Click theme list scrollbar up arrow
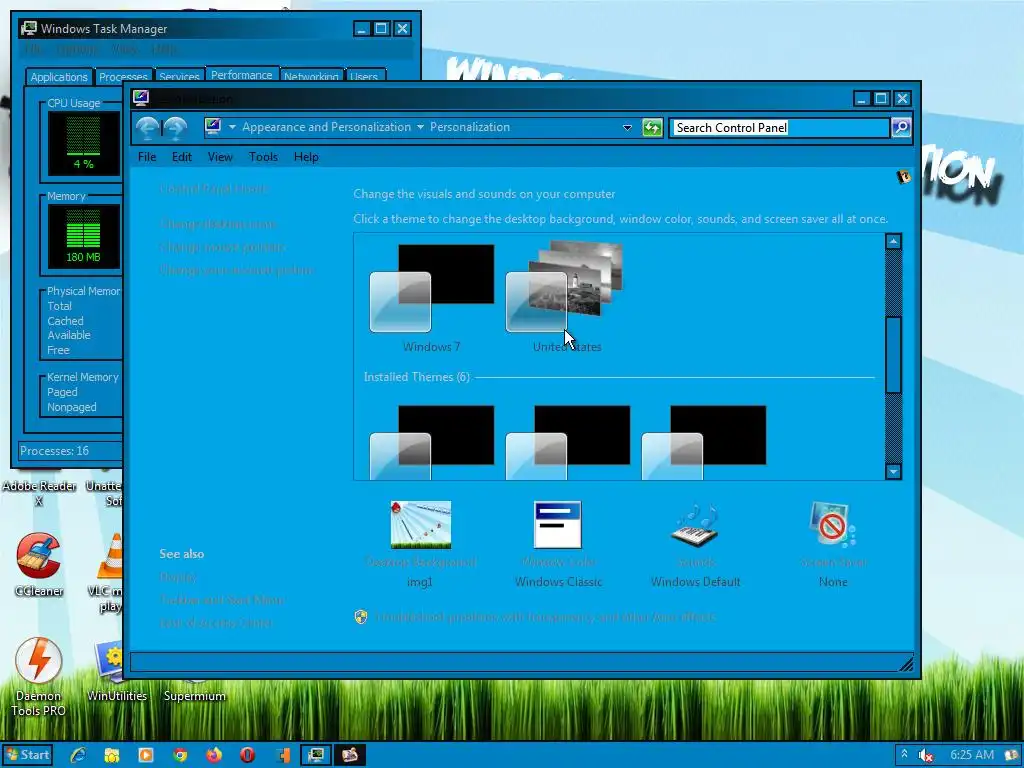Image resolution: width=1024 pixels, height=768 pixels. point(893,242)
